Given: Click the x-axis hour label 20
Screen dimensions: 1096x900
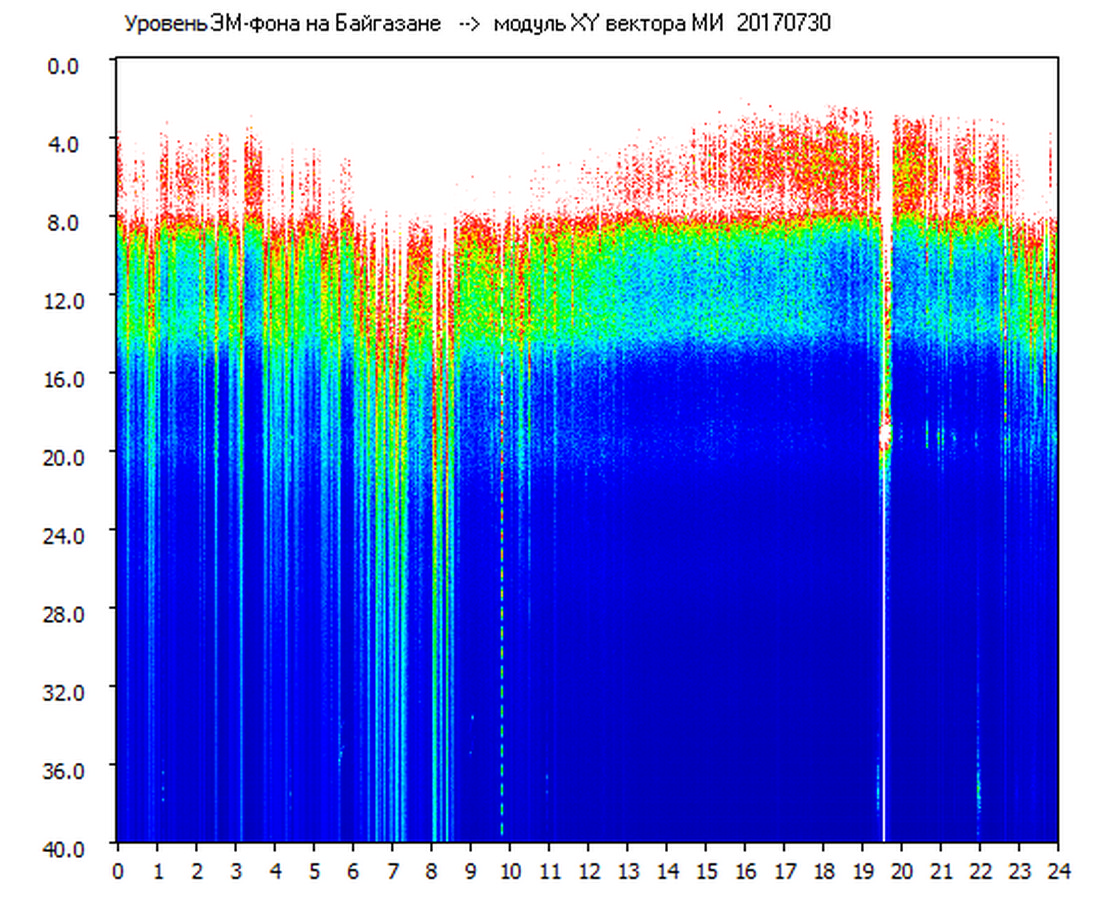Looking at the screenshot, I should pyautogui.click(x=901, y=871).
